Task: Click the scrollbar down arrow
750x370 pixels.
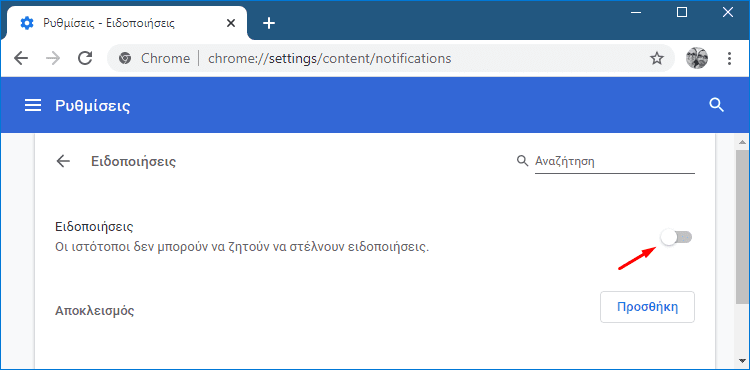Action: coord(742,359)
